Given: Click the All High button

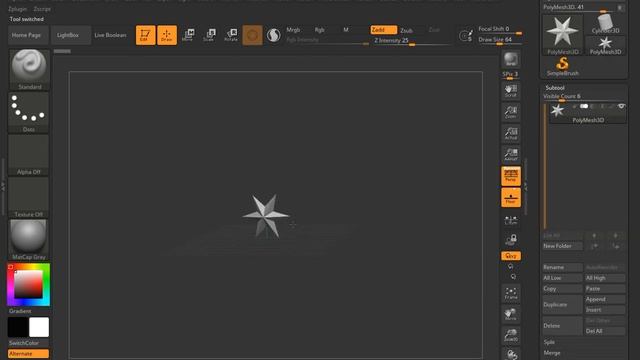Looking at the screenshot, I should click(605, 278).
